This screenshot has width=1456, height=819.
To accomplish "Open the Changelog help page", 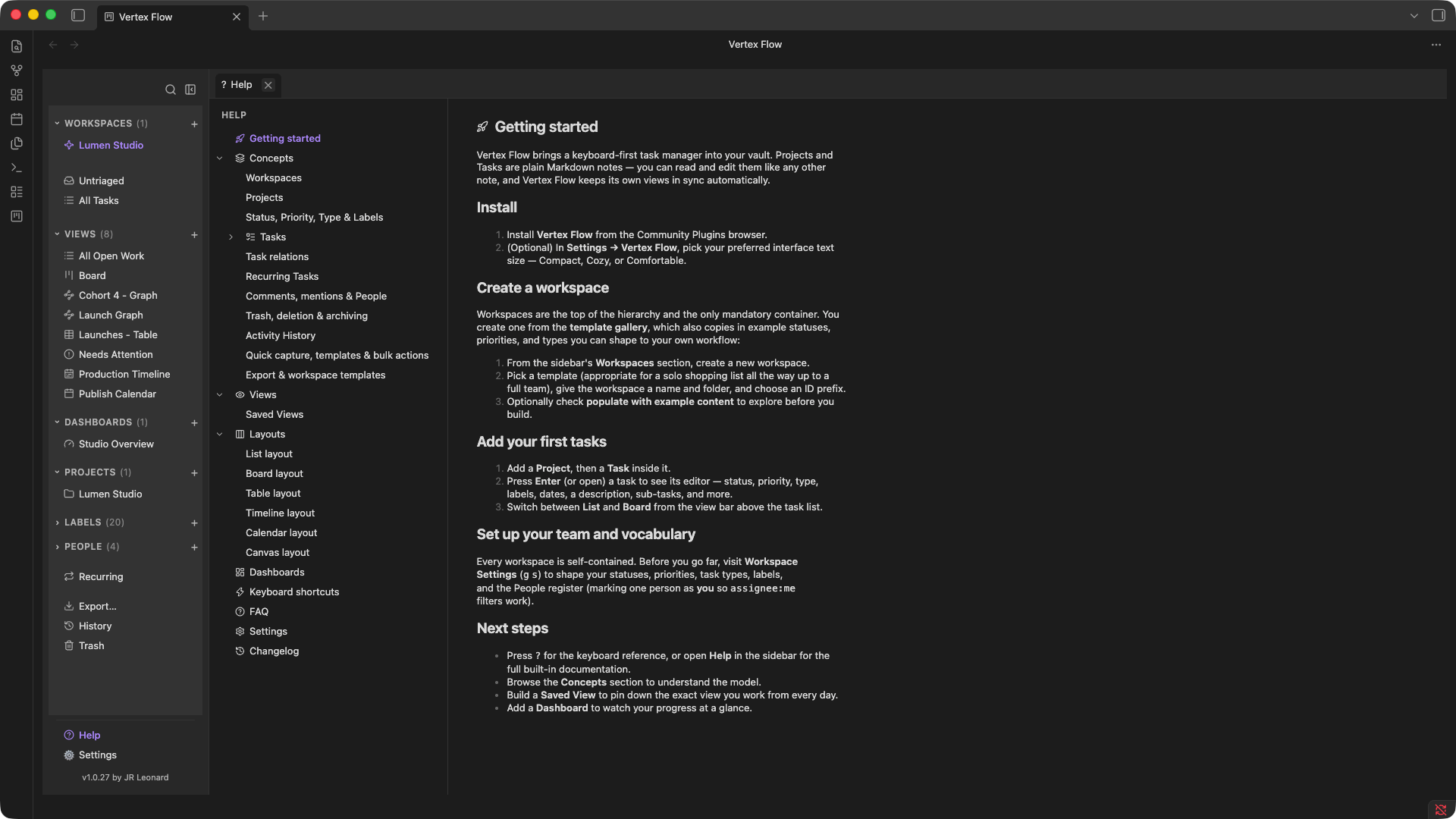I will (x=267, y=651).
